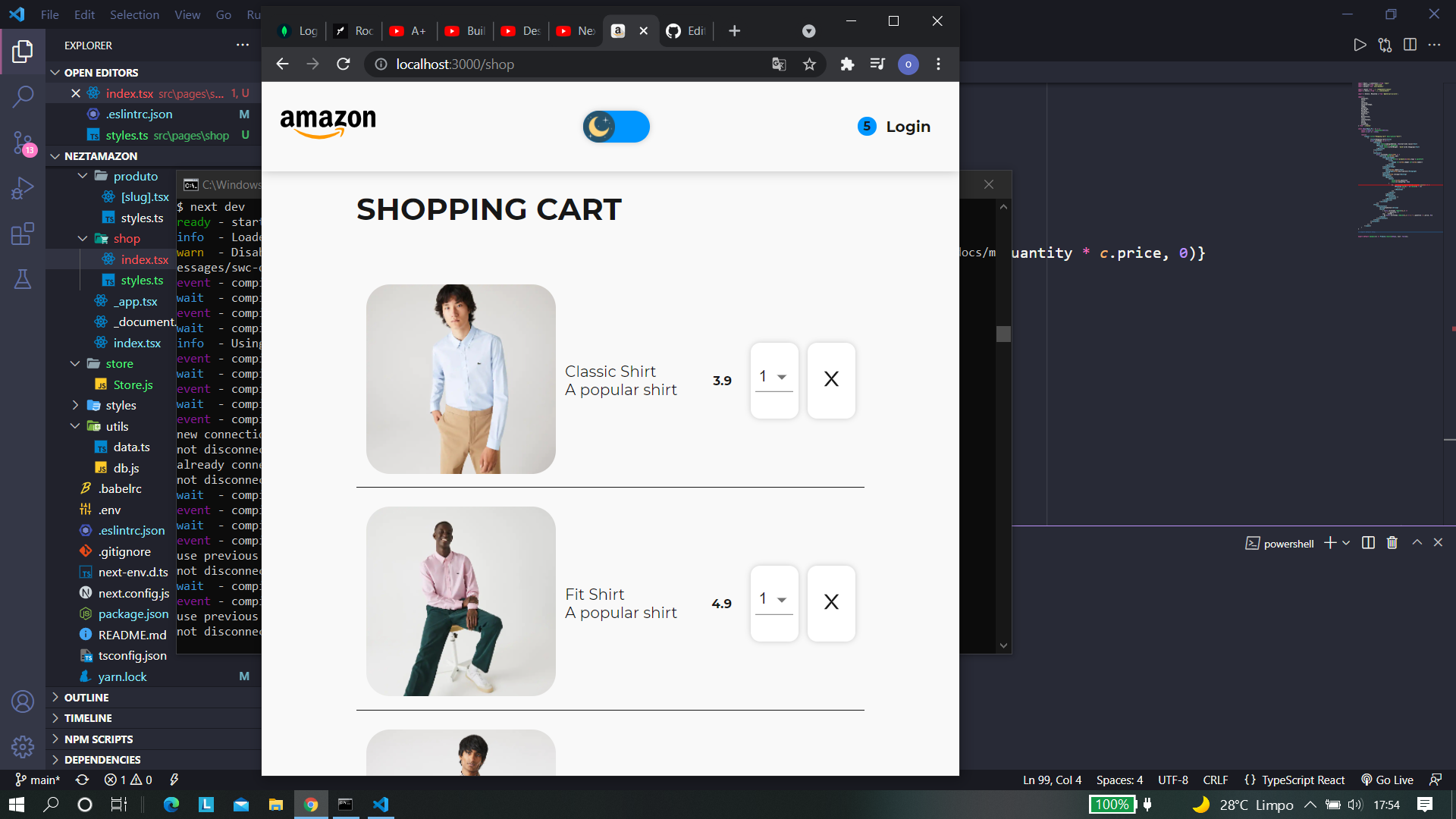The height and width of the screenshot is (819, 1456).
Task: Open Chrome from the taskbar
Action: [311, 805]
